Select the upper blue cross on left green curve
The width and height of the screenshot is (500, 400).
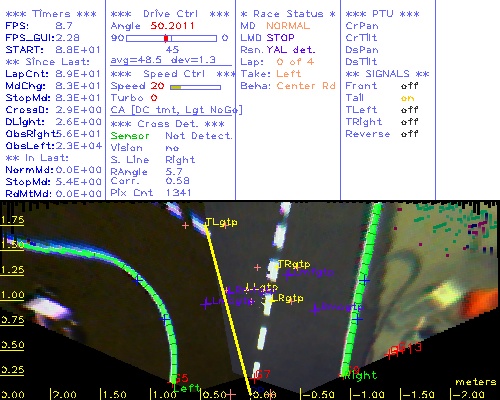(x=137, y=279)
